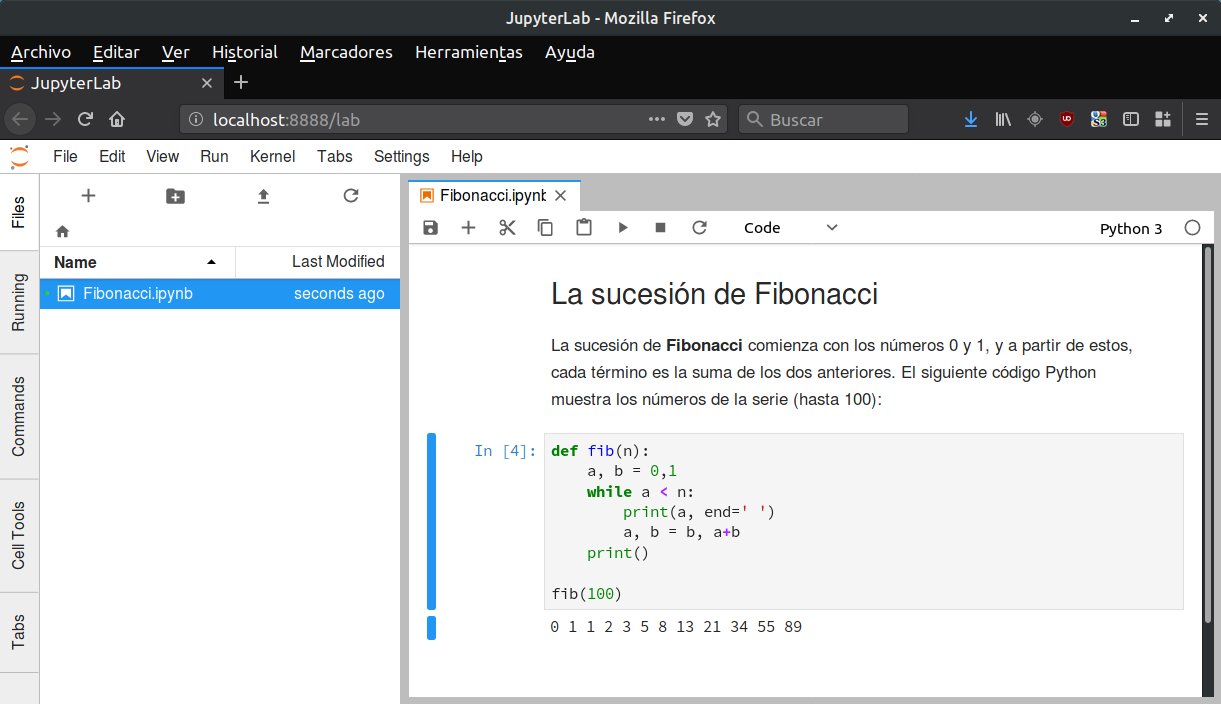Click Python 3 to switch kernels
Image resolution: width=1221 pixels, height=704 pixels.
tap(1131, 228)
